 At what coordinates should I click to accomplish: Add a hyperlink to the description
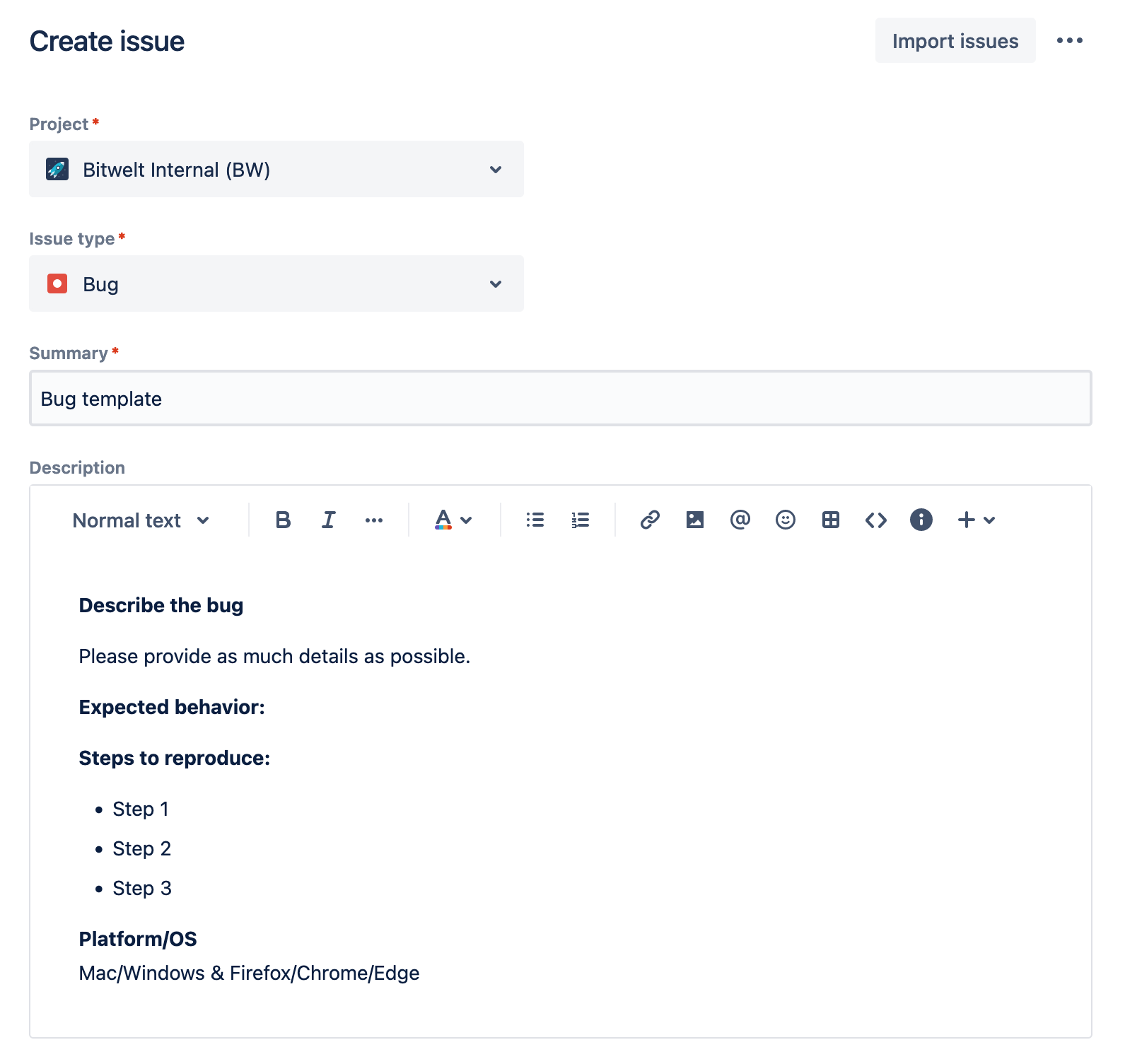coord(650,520)
